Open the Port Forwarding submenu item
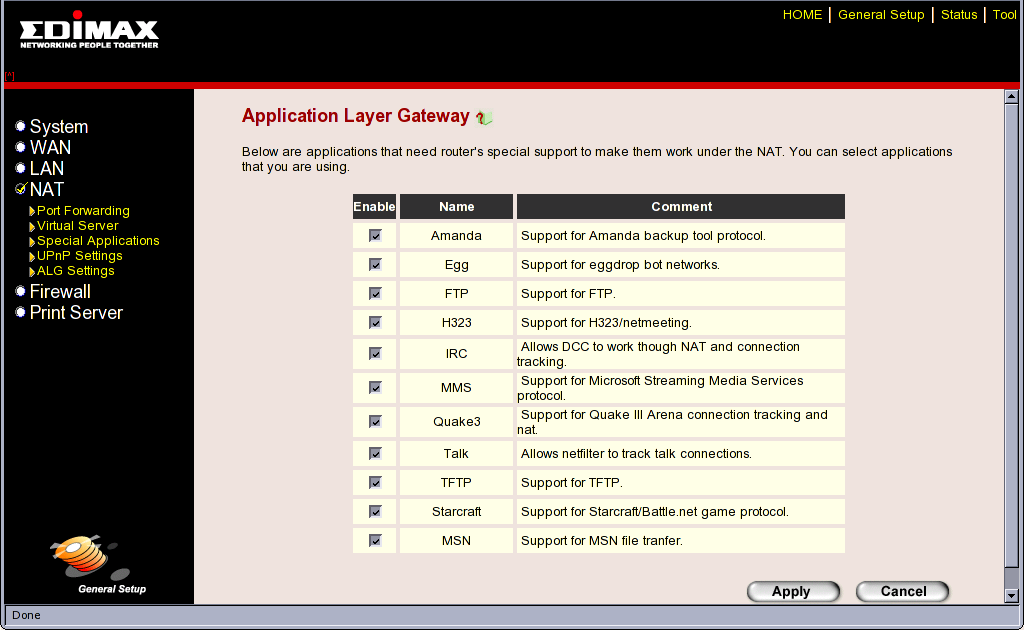Viewport: 1024px width, 630px height. point(83,211)
